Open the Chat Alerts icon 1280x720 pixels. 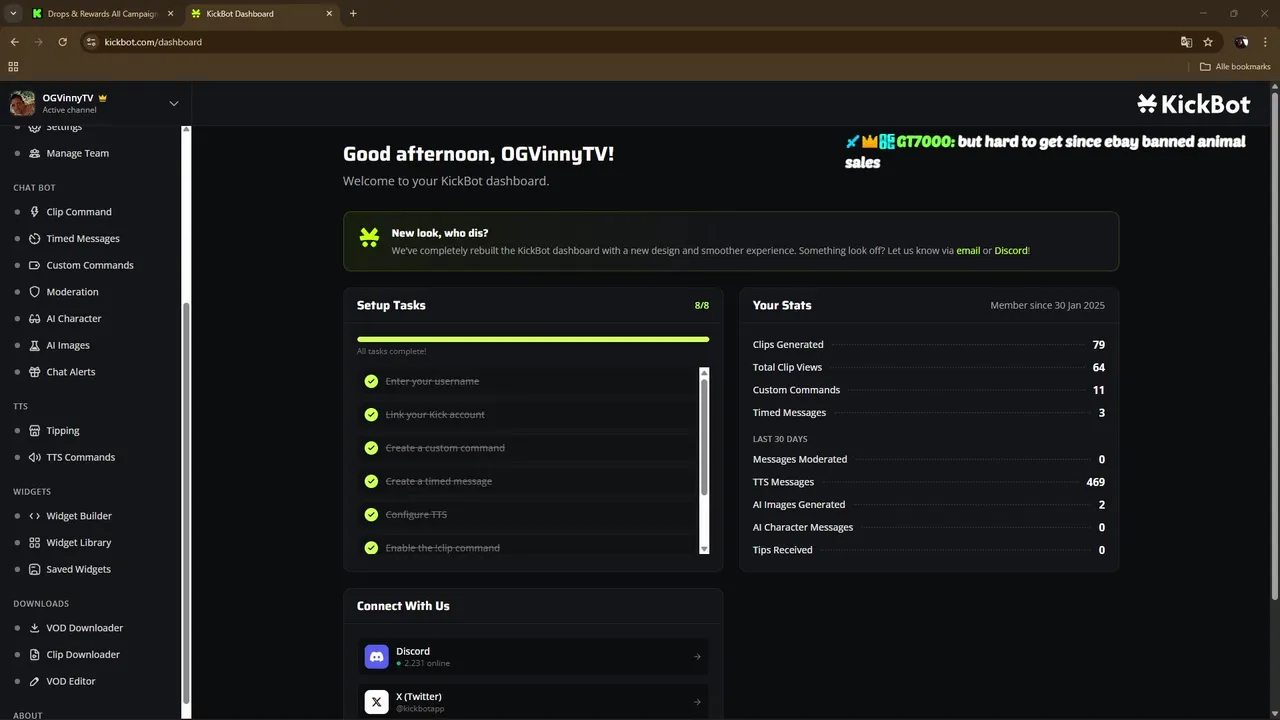(35, 372)
